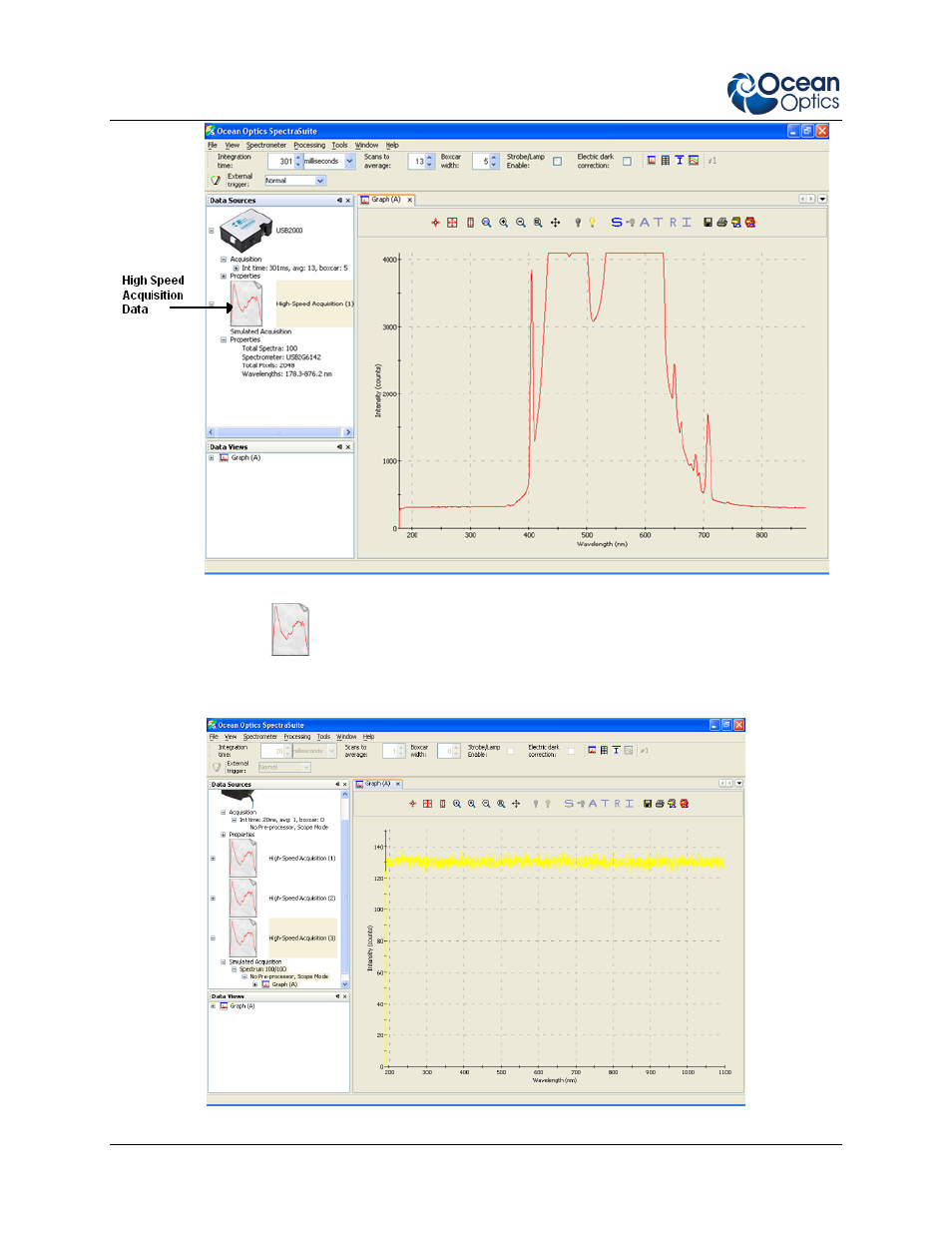Select the Graph (A) tab in the upper window
This screenshot has height=1233, width=952.
point(386,200)
